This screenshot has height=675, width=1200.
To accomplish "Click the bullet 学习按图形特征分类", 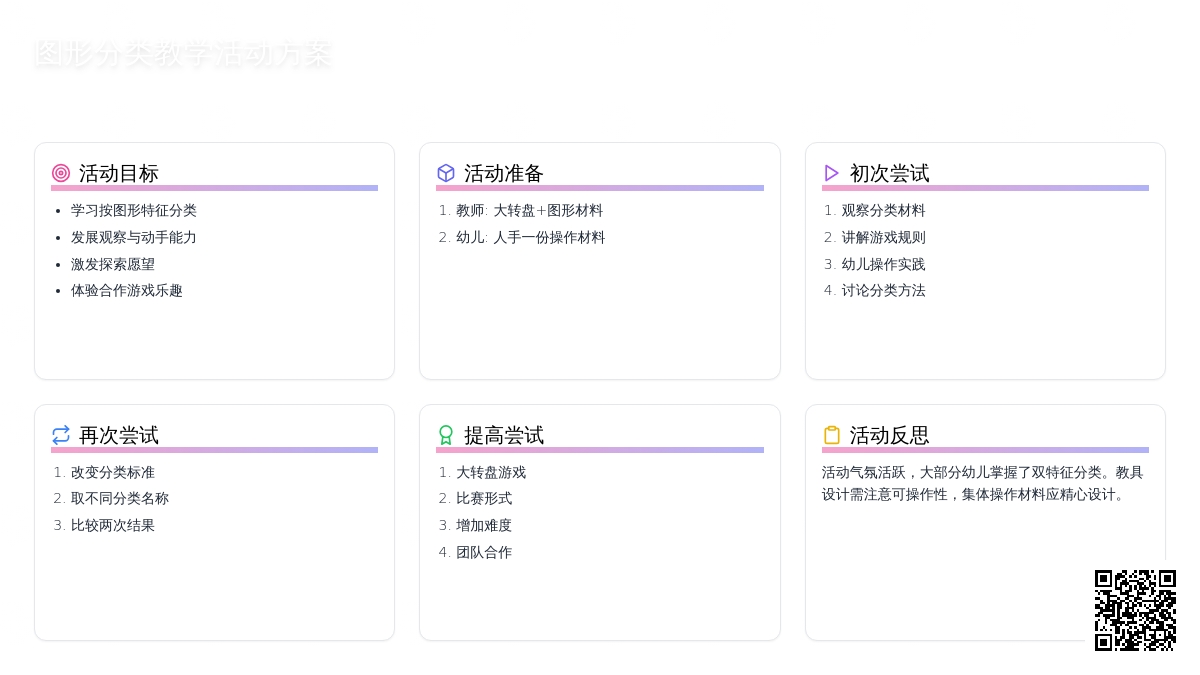I will [x=133, y=211].
